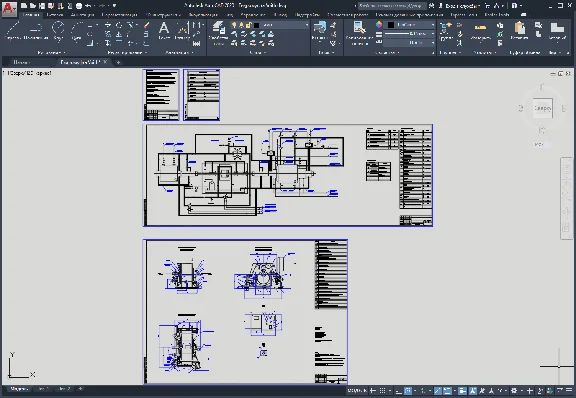Toggle lineweight display in the status bar

click(x=462, y=390)
